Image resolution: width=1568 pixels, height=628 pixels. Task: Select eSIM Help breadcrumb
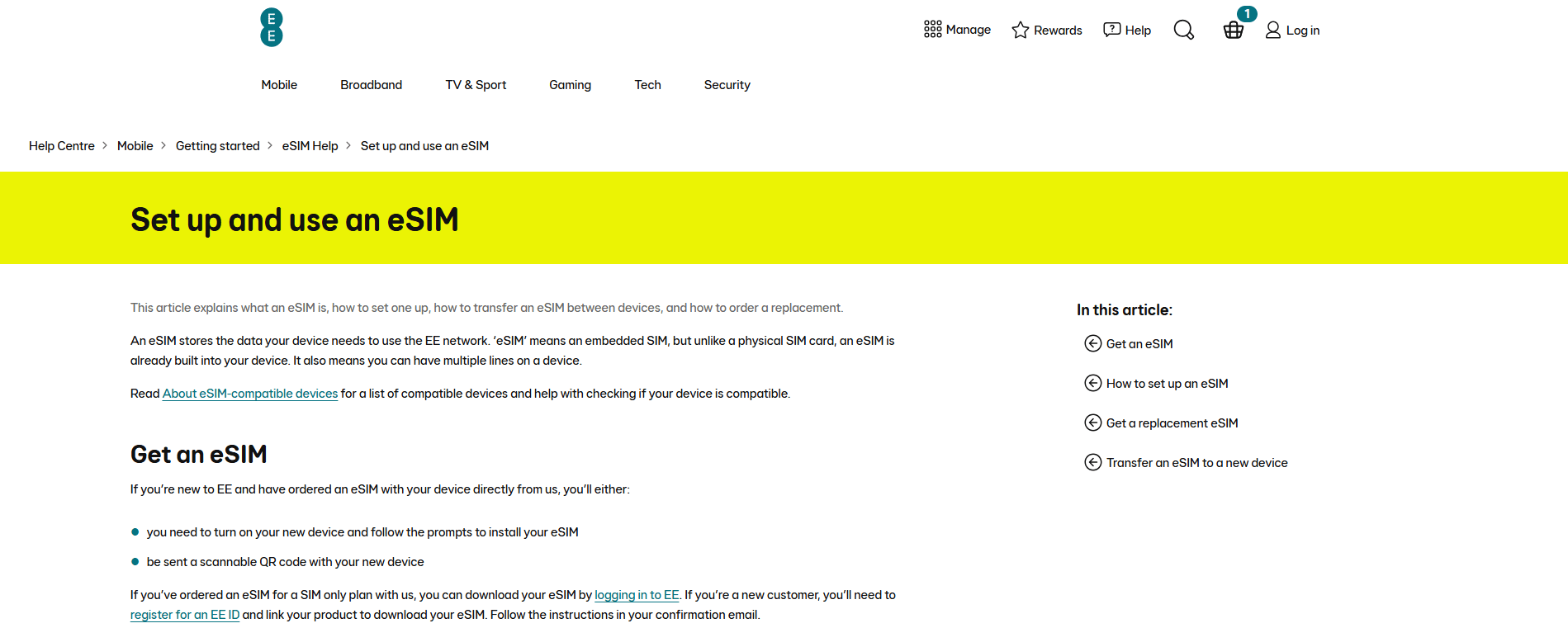[x=310, y=146]
